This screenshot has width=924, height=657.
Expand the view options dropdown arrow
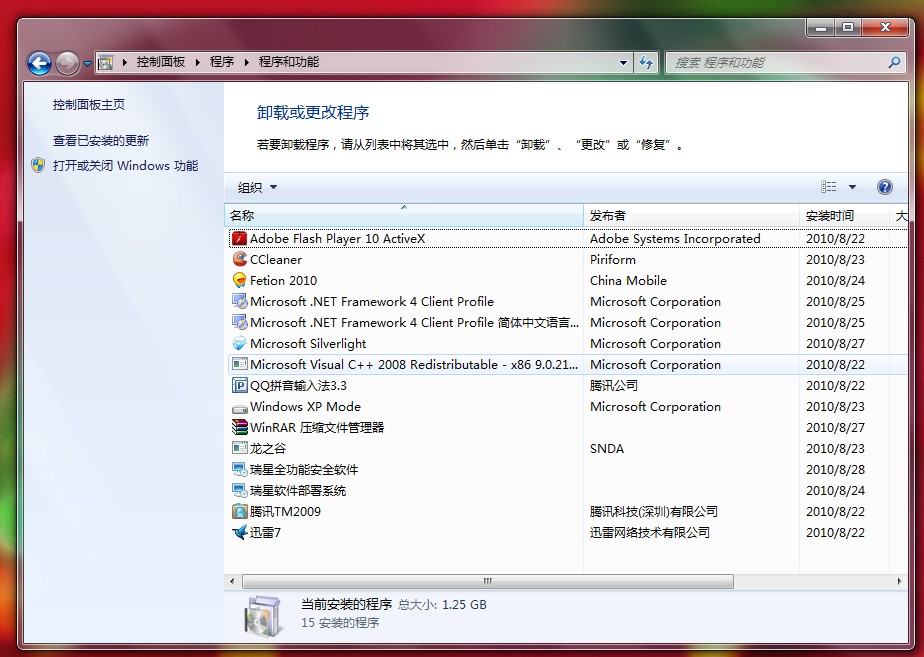tap(852, 187)
